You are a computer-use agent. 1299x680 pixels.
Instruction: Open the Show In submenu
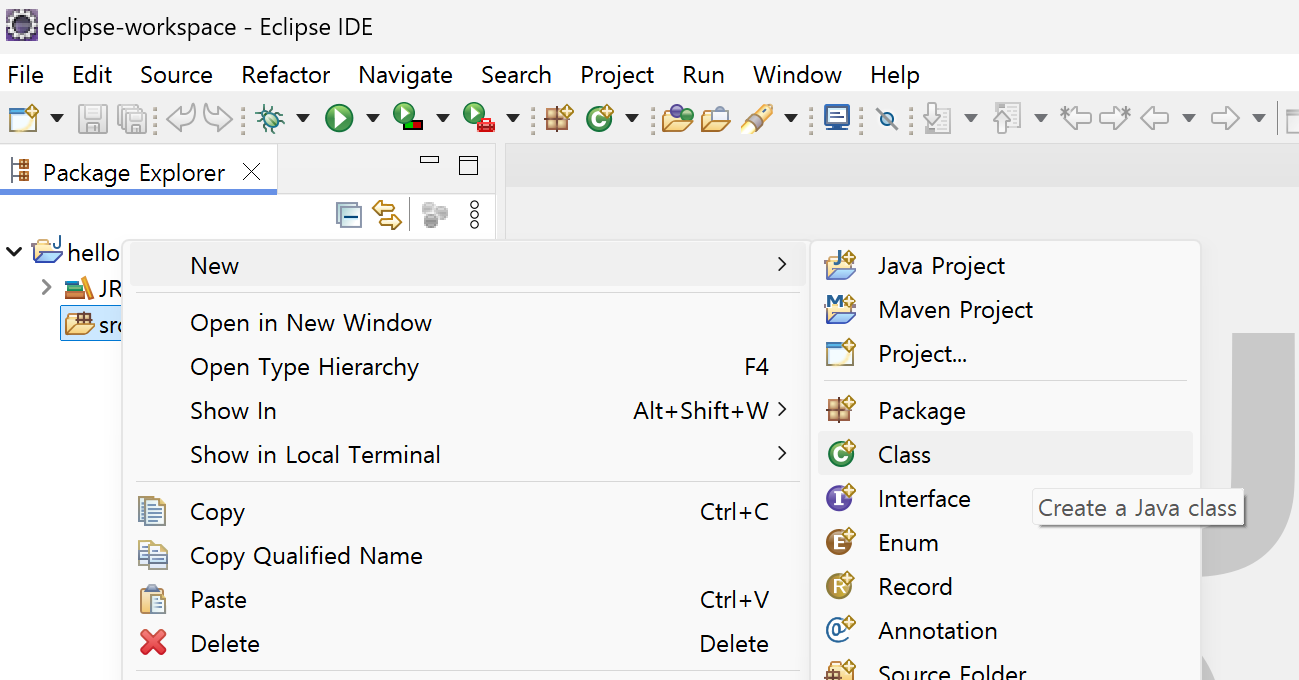[x=468, y=411]
